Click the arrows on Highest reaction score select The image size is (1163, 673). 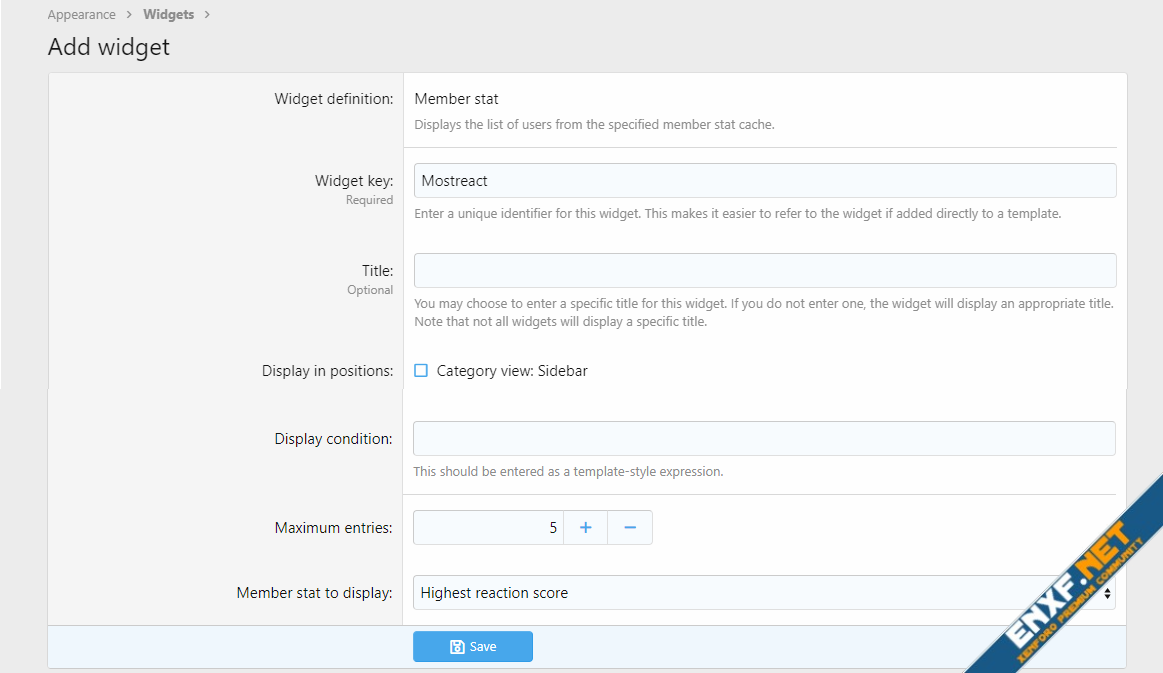tap(1106, 593)
